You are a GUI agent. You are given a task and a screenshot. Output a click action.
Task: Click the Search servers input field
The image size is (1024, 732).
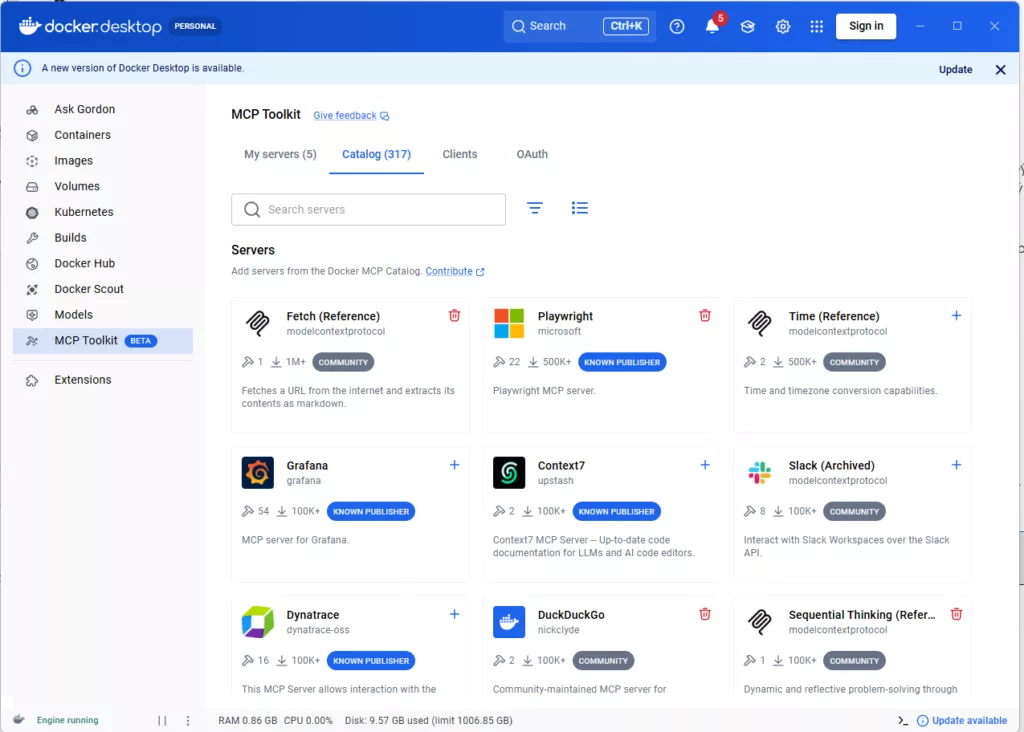(x=368, y=209)
